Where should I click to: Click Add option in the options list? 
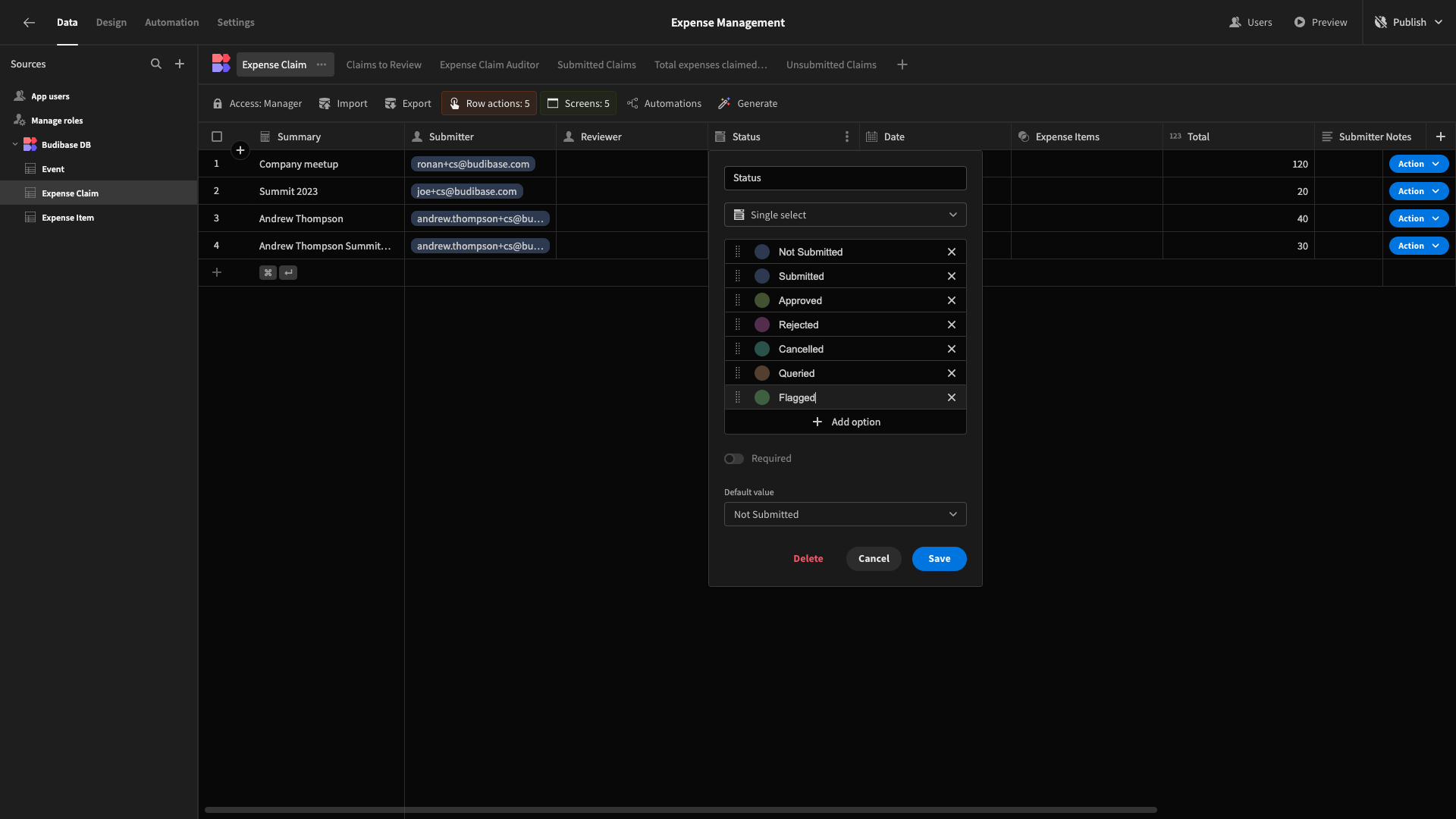coord(845,422)
